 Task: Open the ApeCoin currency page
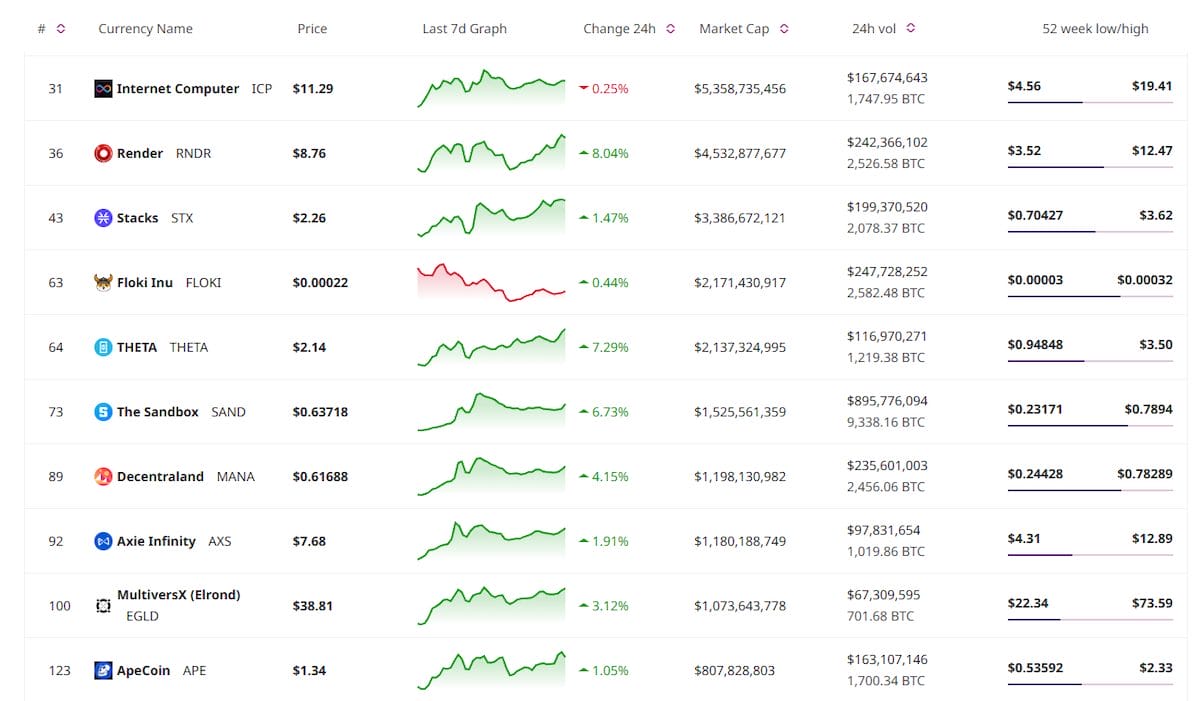pos(143,670)
